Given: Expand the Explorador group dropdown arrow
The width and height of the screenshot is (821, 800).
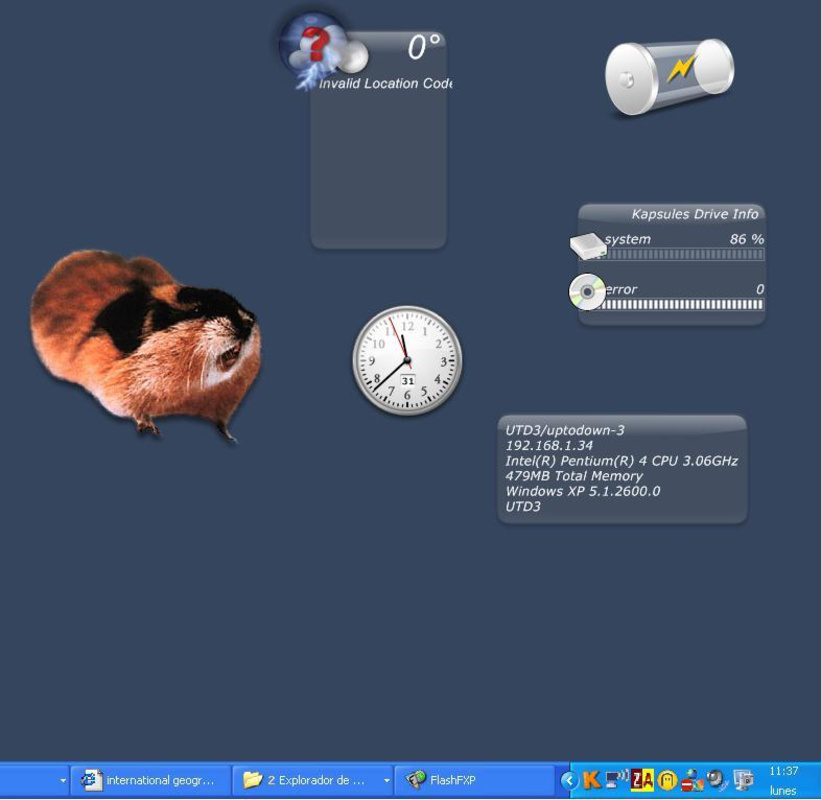Looking at the screenshot, I should click(386, 781).
